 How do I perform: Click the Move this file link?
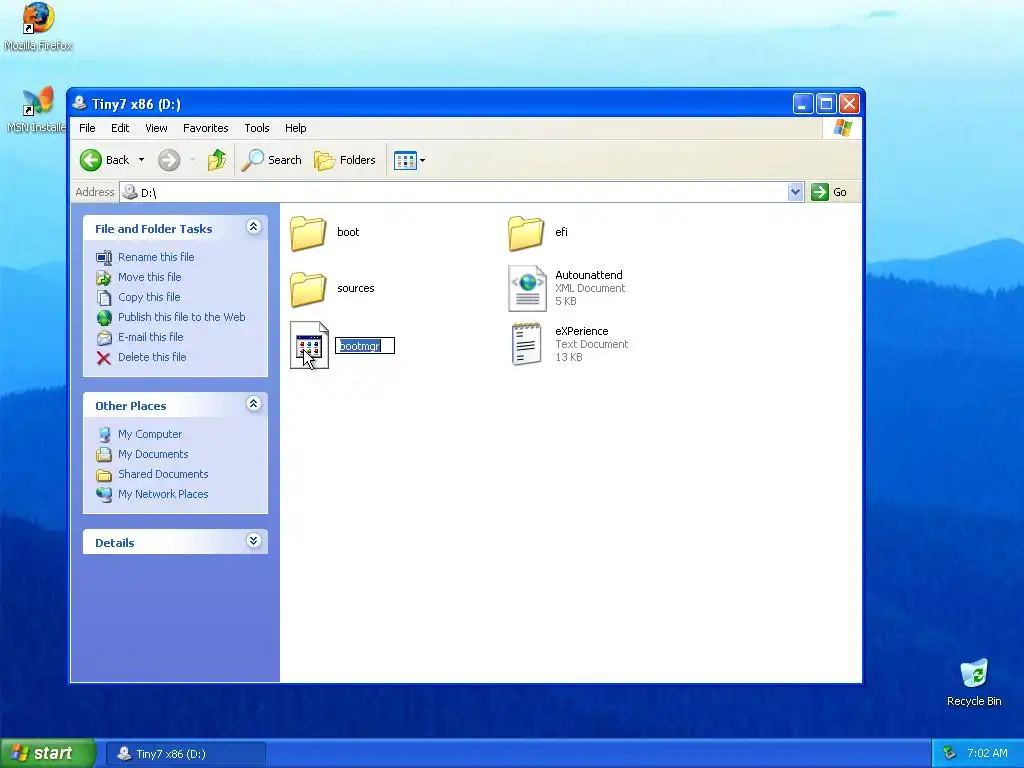coord(150,277)
